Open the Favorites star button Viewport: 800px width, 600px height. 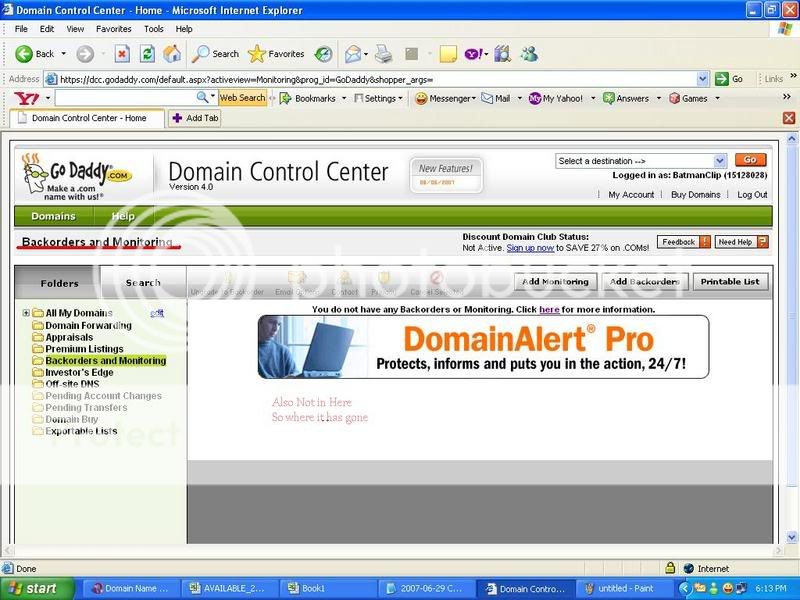point(257,54)
